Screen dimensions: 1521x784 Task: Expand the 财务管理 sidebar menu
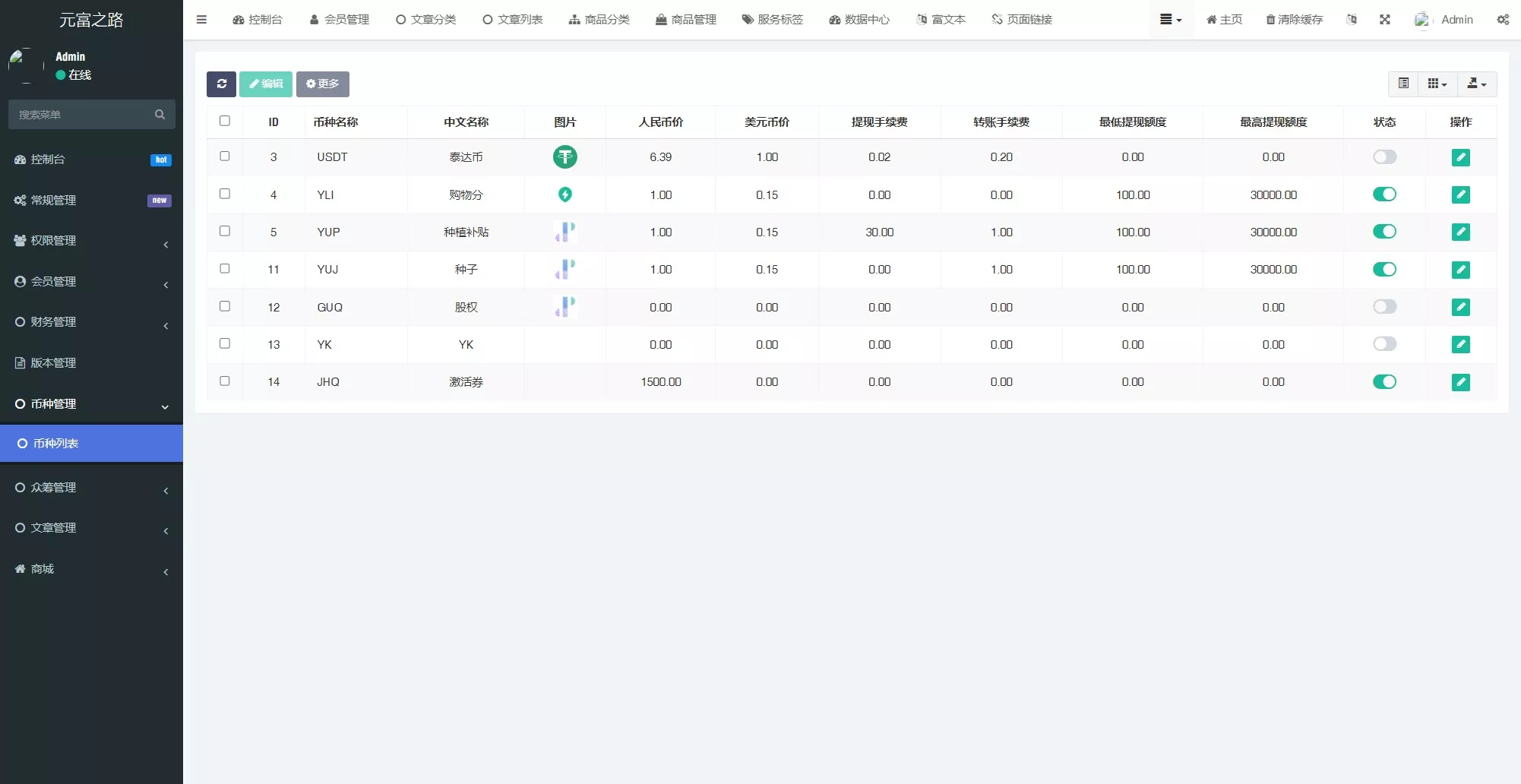pyautogui.click(x=91, y=322)
